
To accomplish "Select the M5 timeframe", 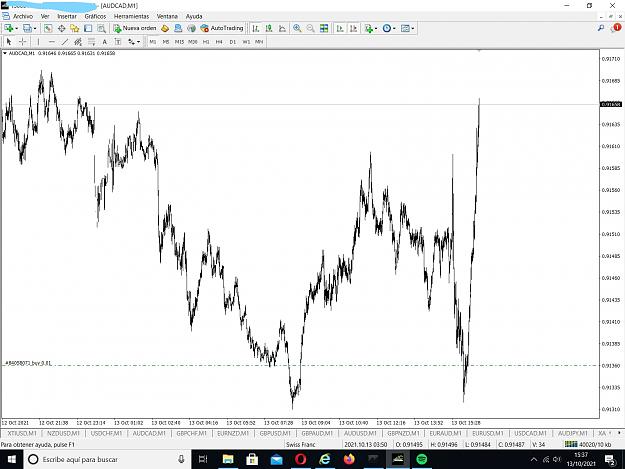I will pos(166,42).
